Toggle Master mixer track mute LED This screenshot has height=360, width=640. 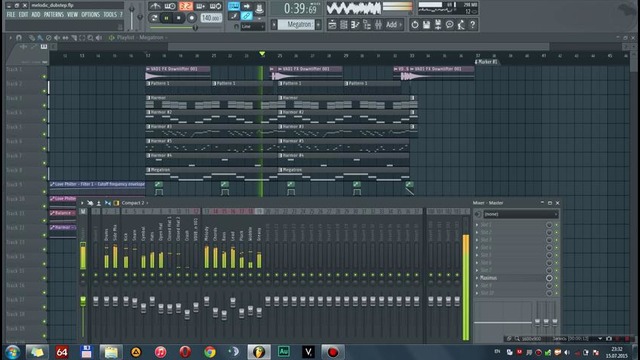[83, 275]
